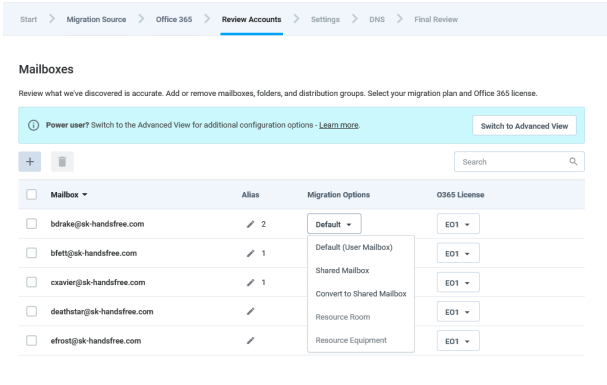Select Resource Equipment option
The image size is (607, 385).
tap(351, 340)
